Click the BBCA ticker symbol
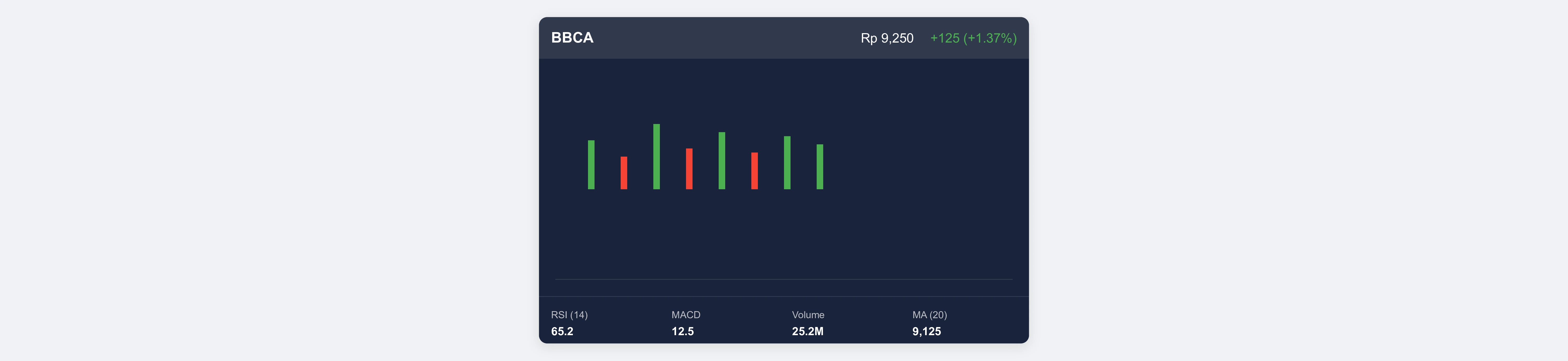Screen dimensions: 1568x361 [572, 38]
